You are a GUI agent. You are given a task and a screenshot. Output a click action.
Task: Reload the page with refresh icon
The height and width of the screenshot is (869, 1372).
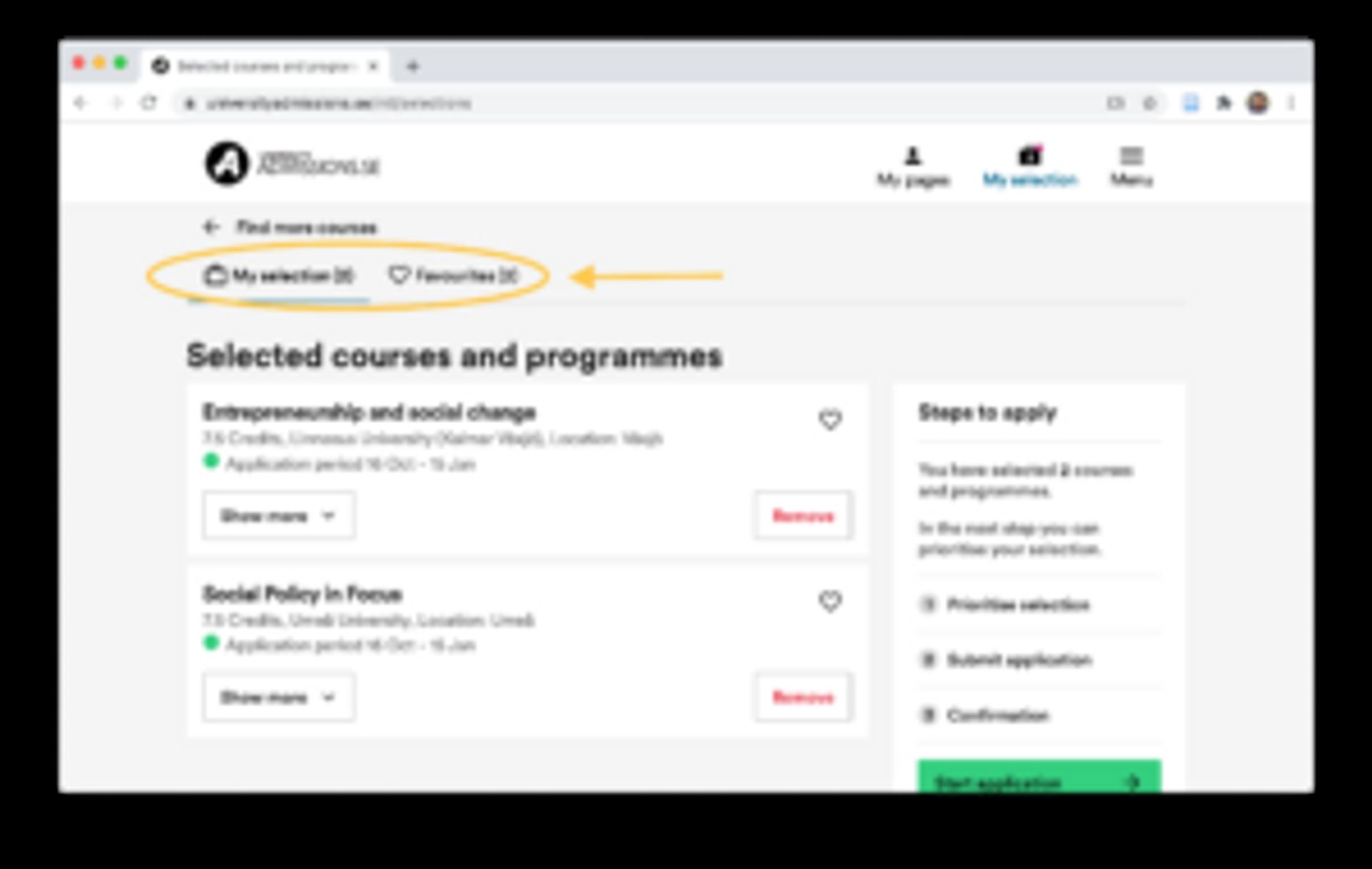[149, 103]
